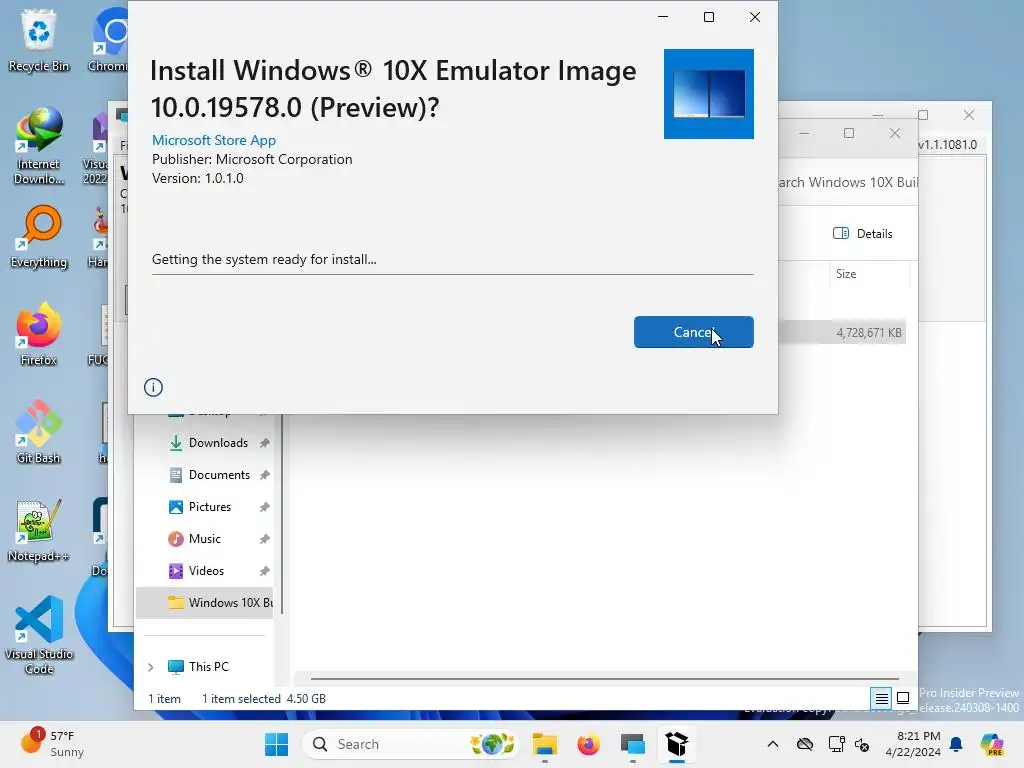
Task: Select Music in File Explorer sidebar
Action: coord(204,539)
